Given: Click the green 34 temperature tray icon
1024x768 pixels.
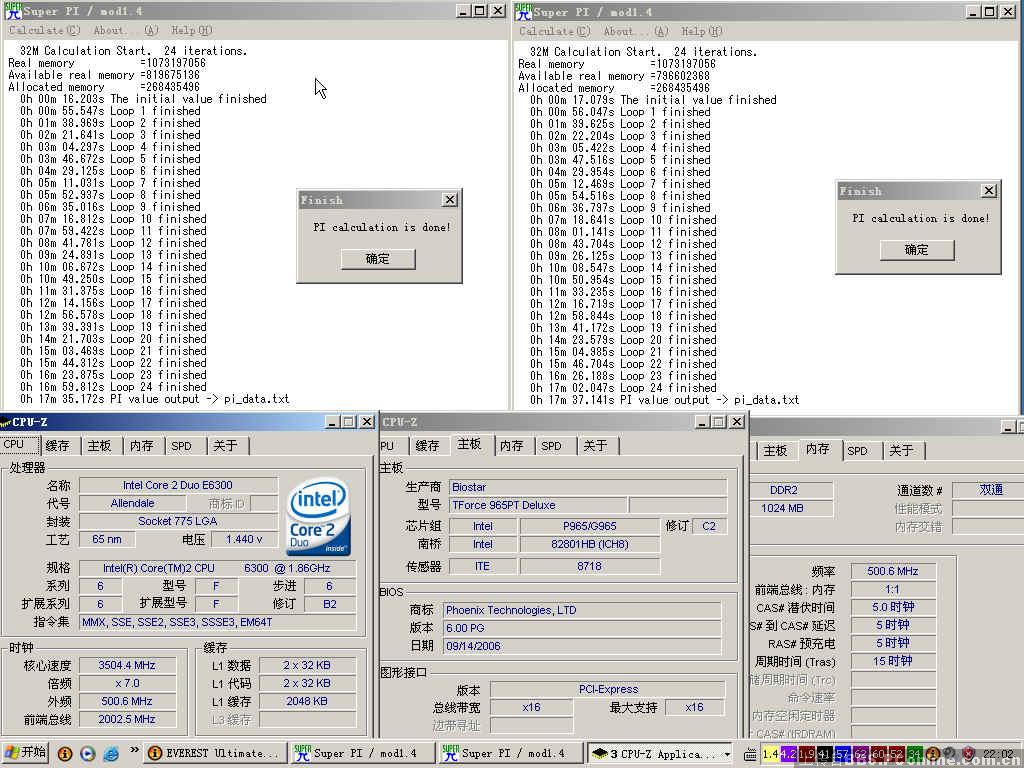Looking at the screenshot, I should click(914, 754).
